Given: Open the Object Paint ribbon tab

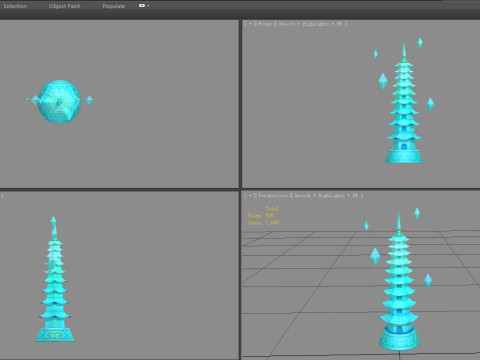Looking at the screenshot, I should pyautogui.click(x=64, y=6).
